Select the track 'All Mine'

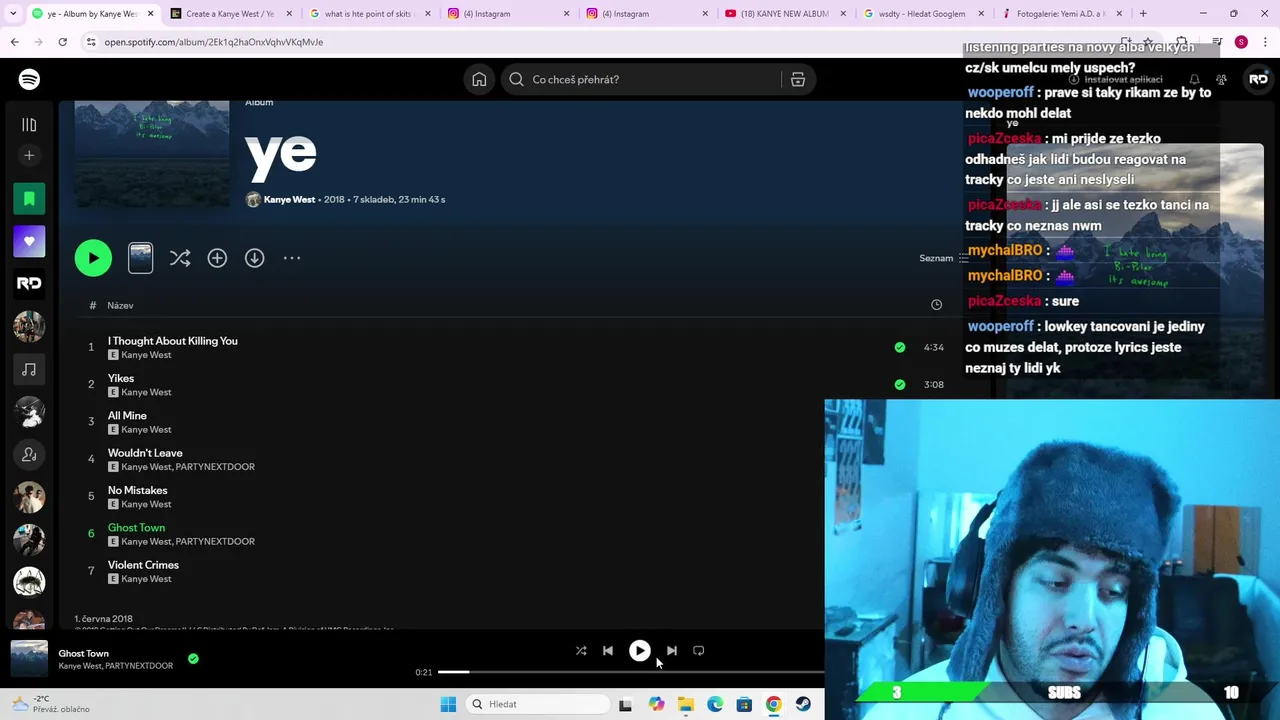pos(127,415)
